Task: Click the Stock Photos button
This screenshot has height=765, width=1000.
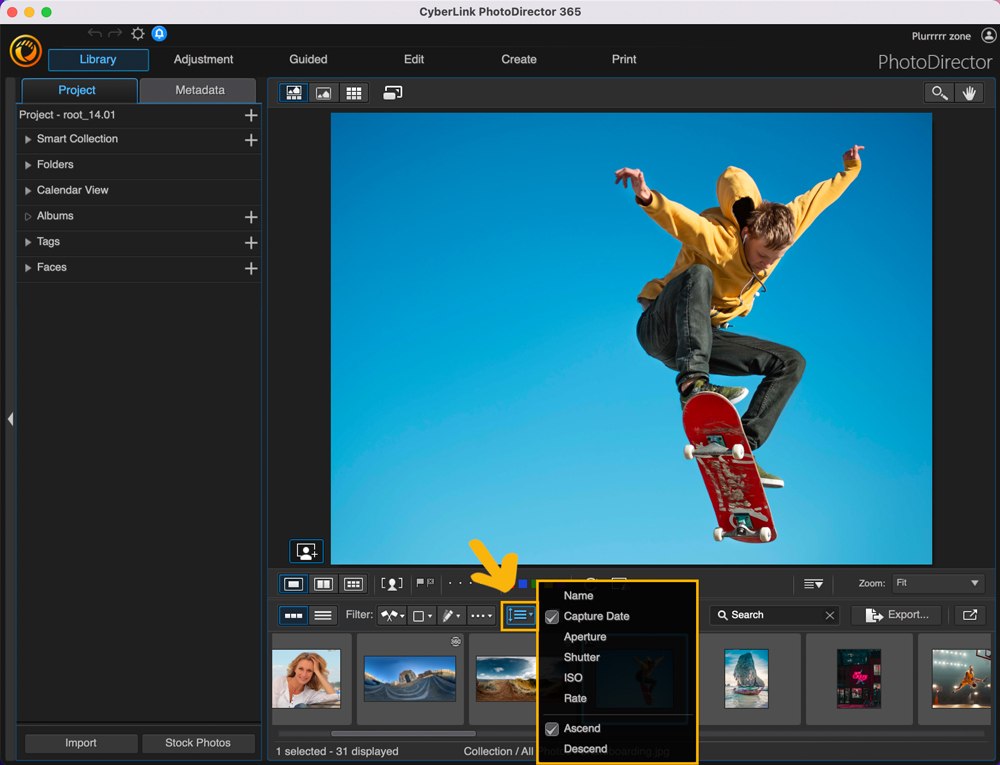Action: (x=198, y=743)
